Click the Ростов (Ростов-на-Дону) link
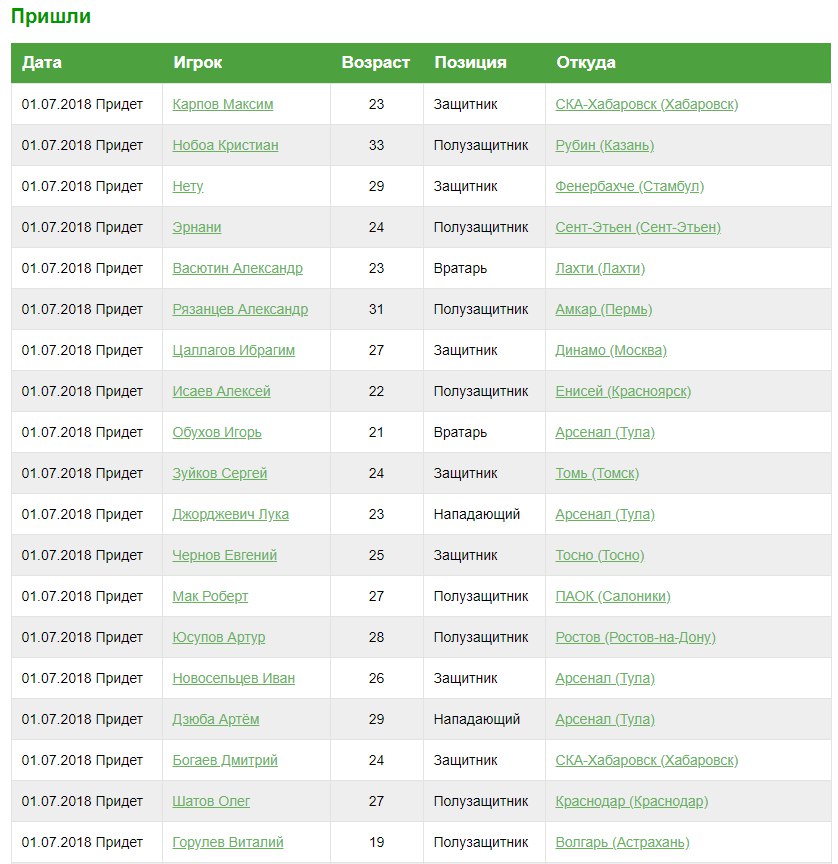The height and width of the screenshot is (864, 838). pos(635,637)
